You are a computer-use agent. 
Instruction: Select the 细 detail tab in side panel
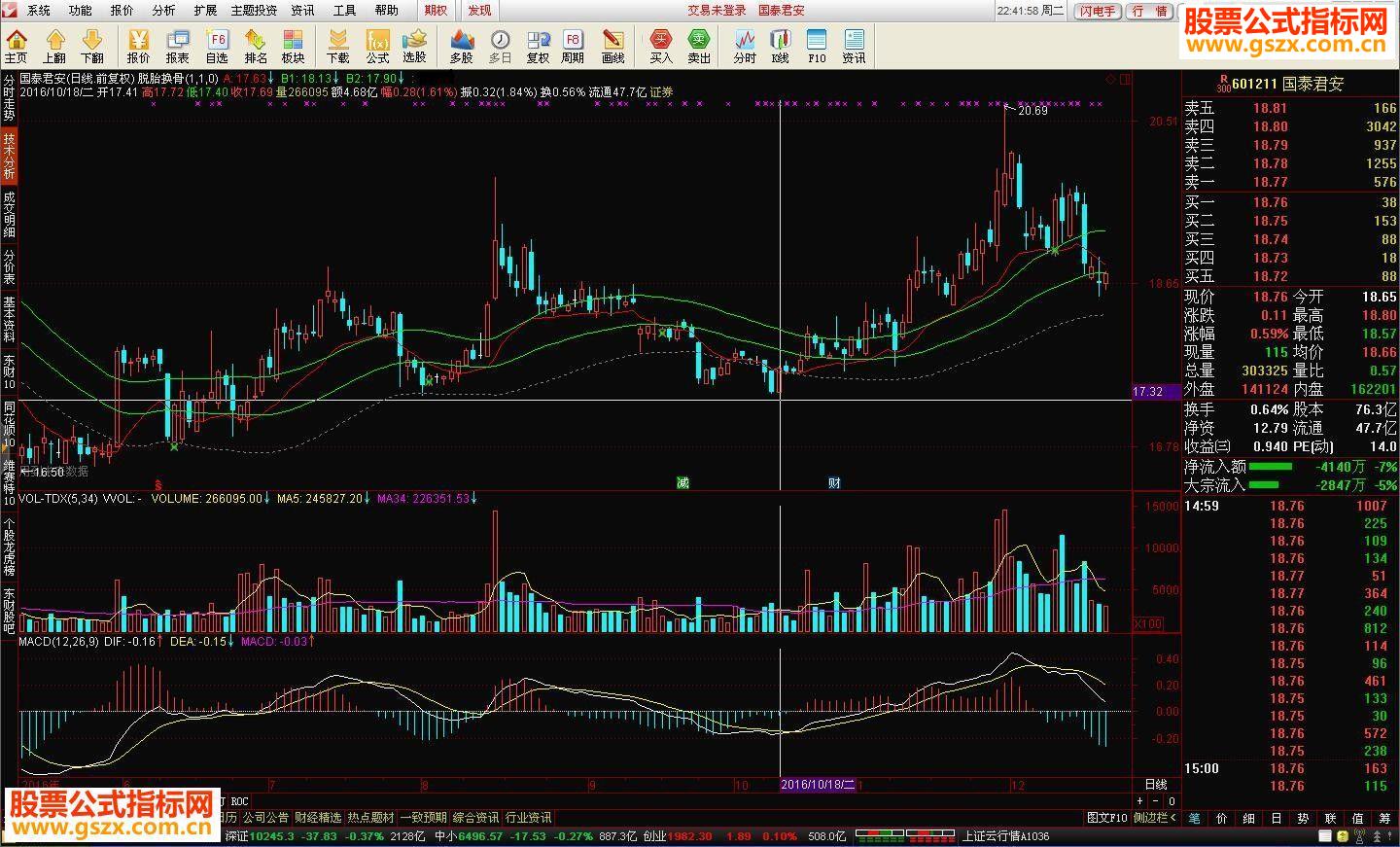[x=1248, y=819]
